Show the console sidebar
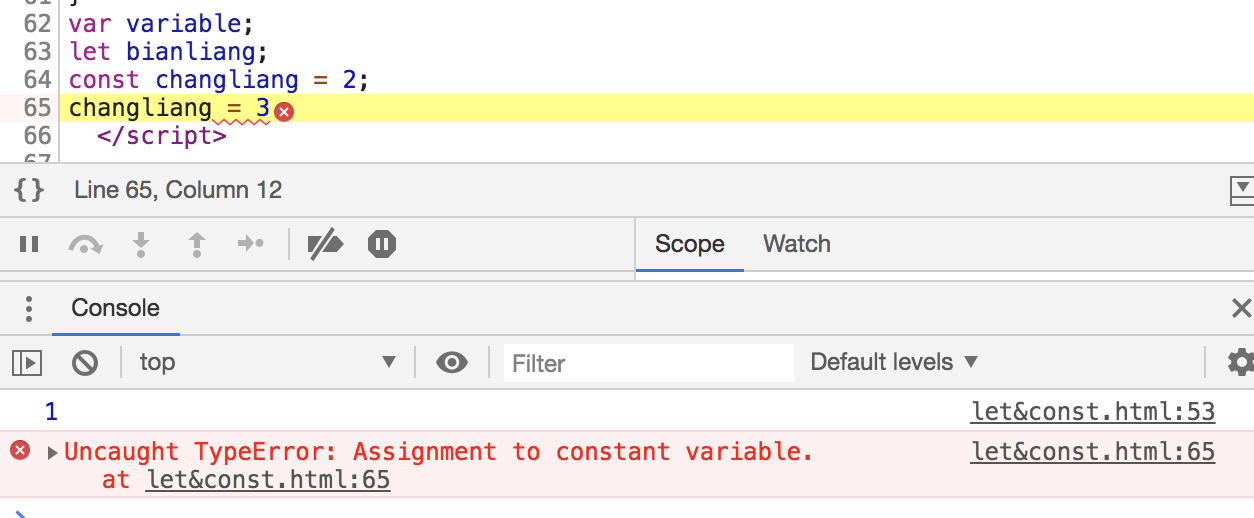The image size is (1254, 518). click(27, 362)
